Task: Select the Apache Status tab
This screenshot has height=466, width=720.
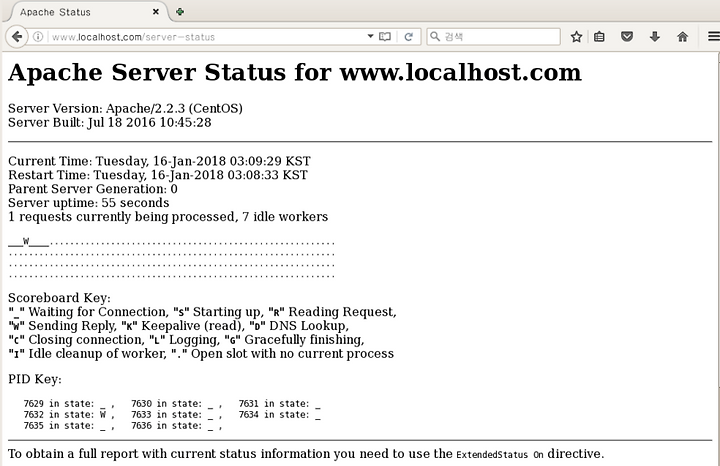Action: click(86, 12)
